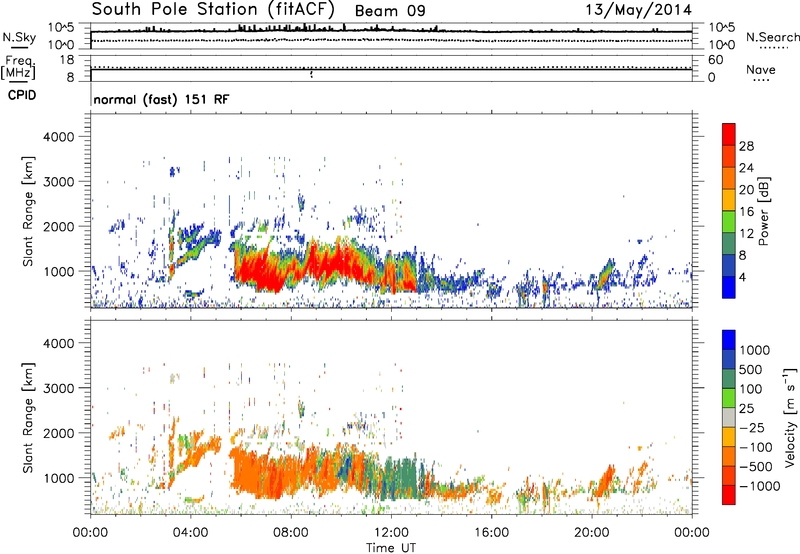Select the yellow 16–20 dB colorbar segment
Viewport: 800px width, 554px height.
point(729,200)
